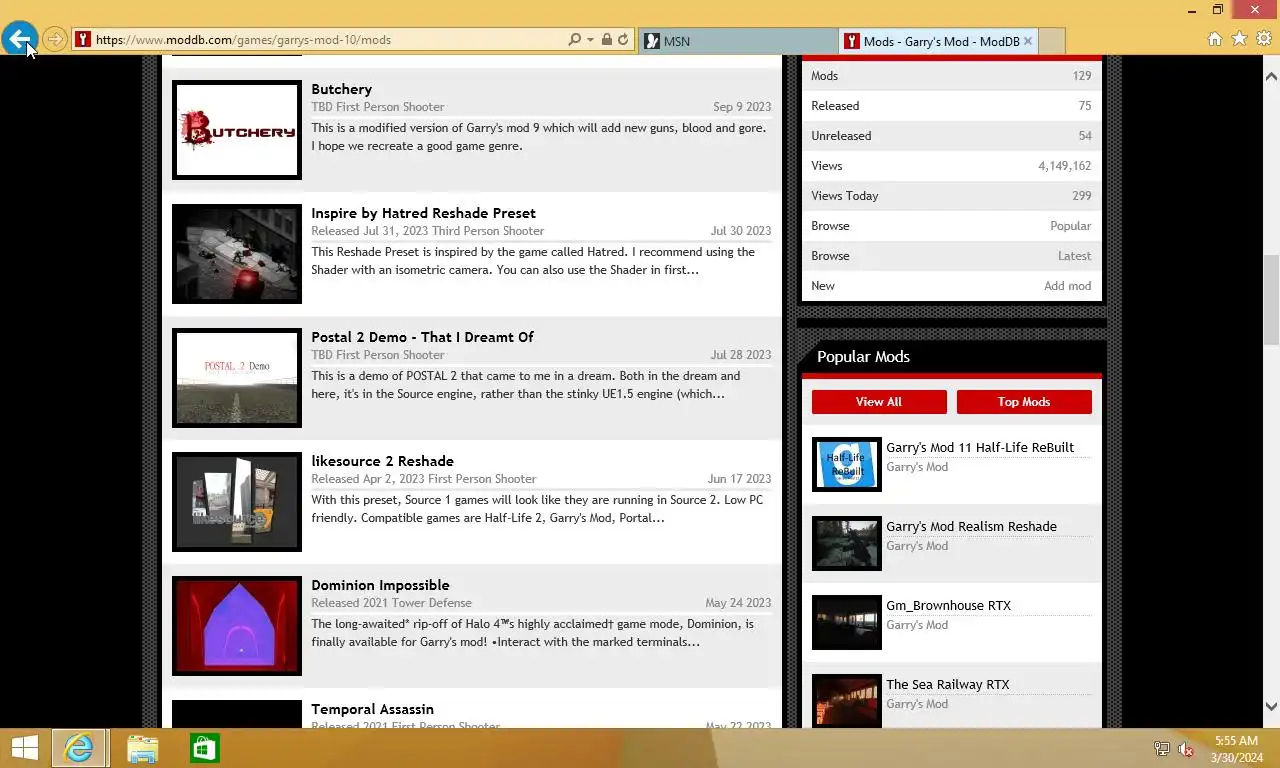The image size is (1280, 768).
Task: Open Dominion Impossible mod link
Action: [380, 585]
